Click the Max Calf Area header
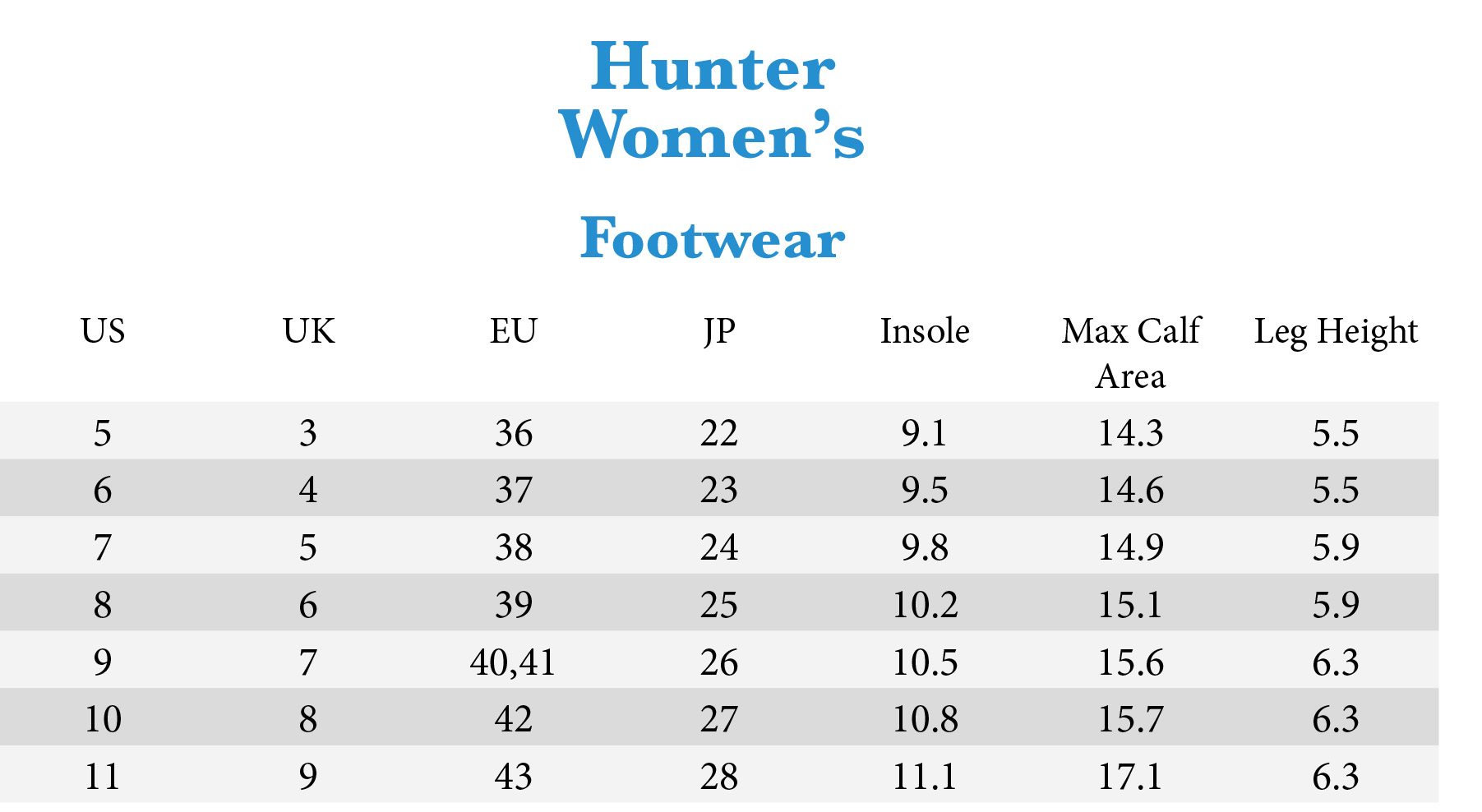1482x812 pixels. coord(1131,353)
